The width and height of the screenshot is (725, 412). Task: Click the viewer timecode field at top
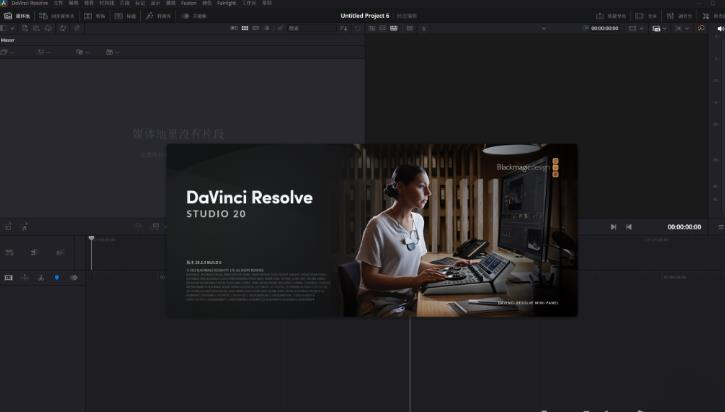[604, 28]
